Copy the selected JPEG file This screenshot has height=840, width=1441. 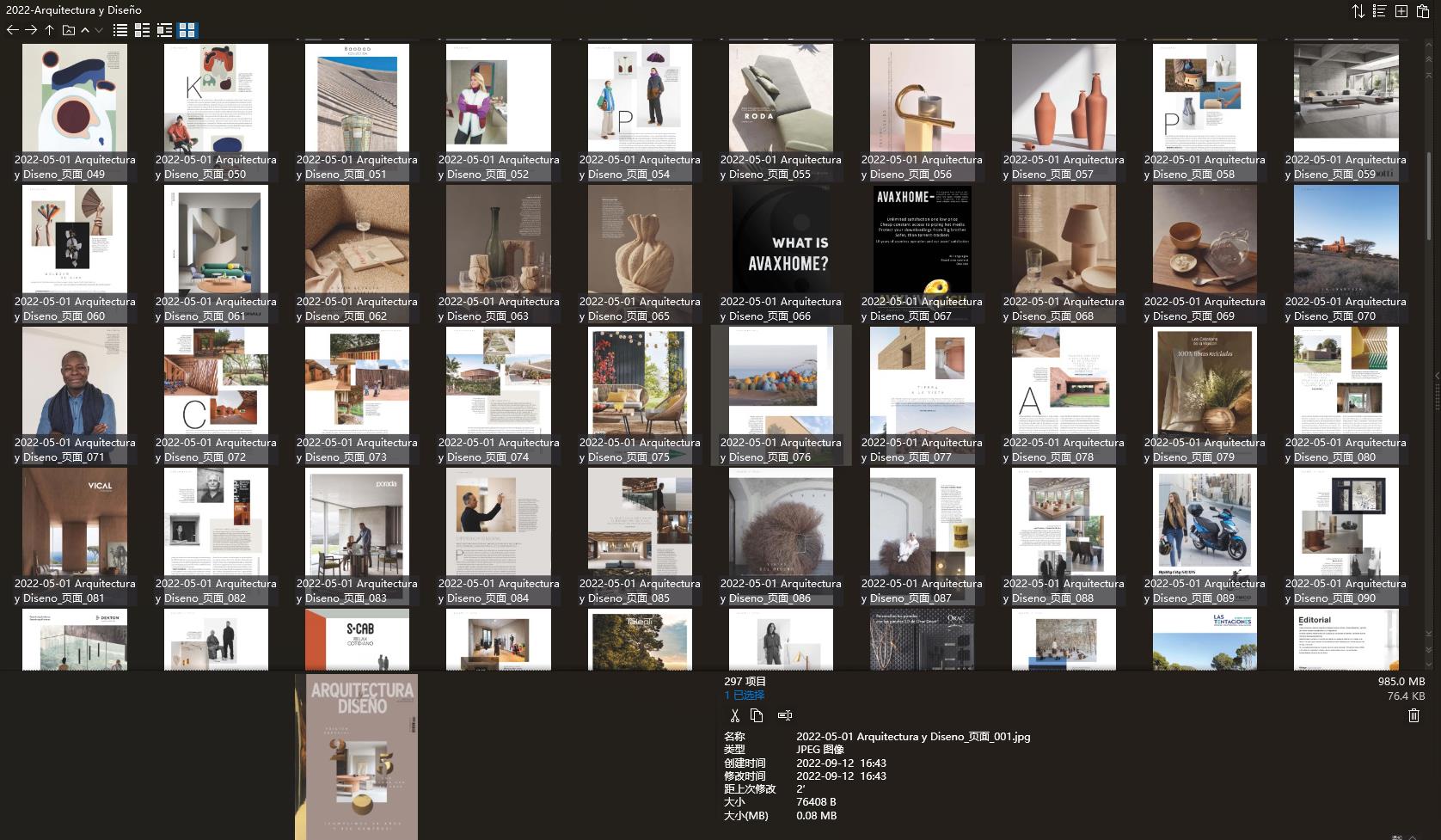tap(757, 715)
